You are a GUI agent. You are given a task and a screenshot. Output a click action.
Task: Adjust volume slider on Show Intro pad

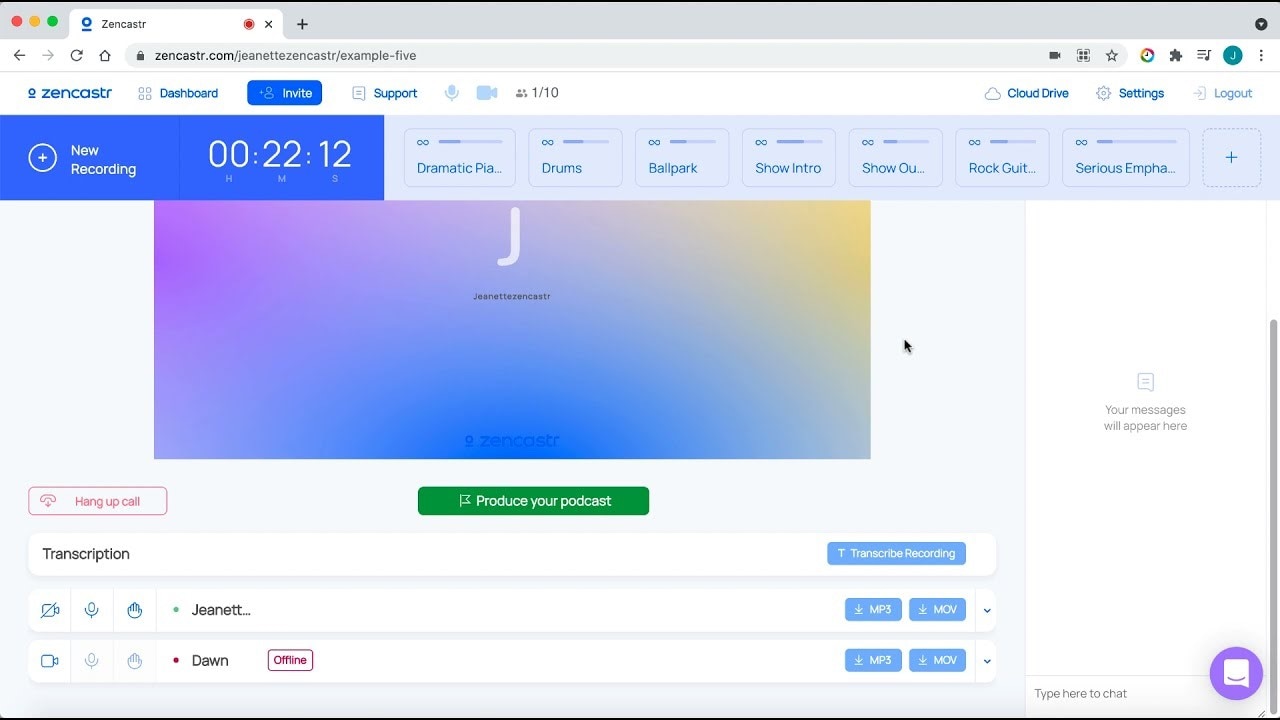click(x=800, y=142)
